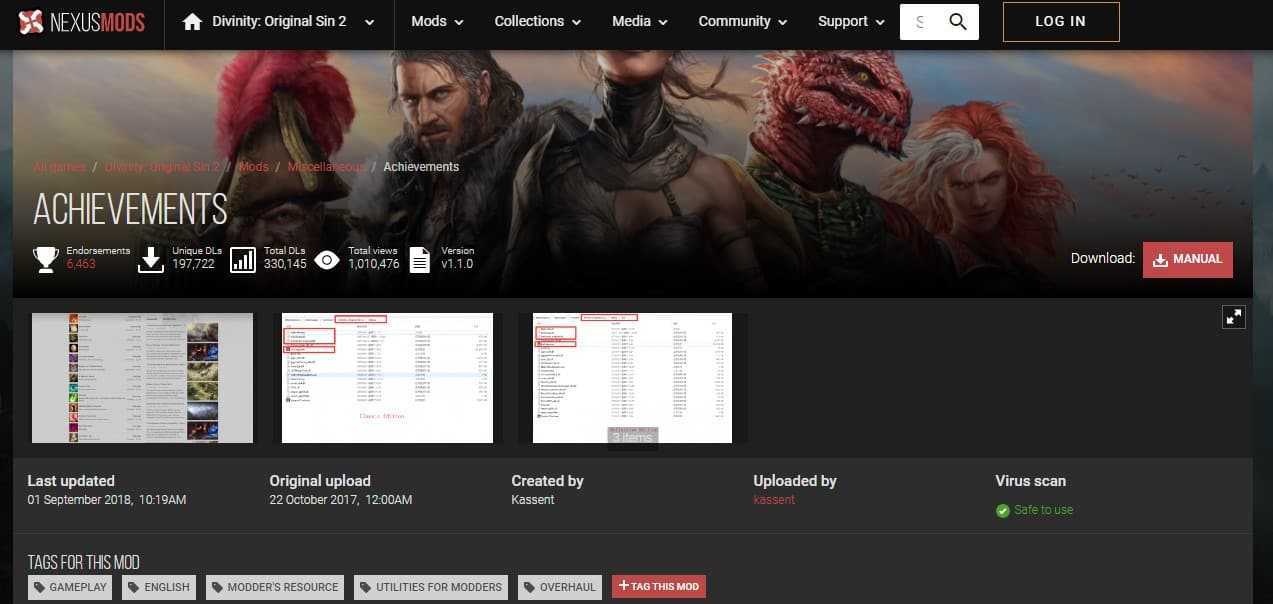
Task: Click the home icon beside the game name
Action: coord(192,22)
